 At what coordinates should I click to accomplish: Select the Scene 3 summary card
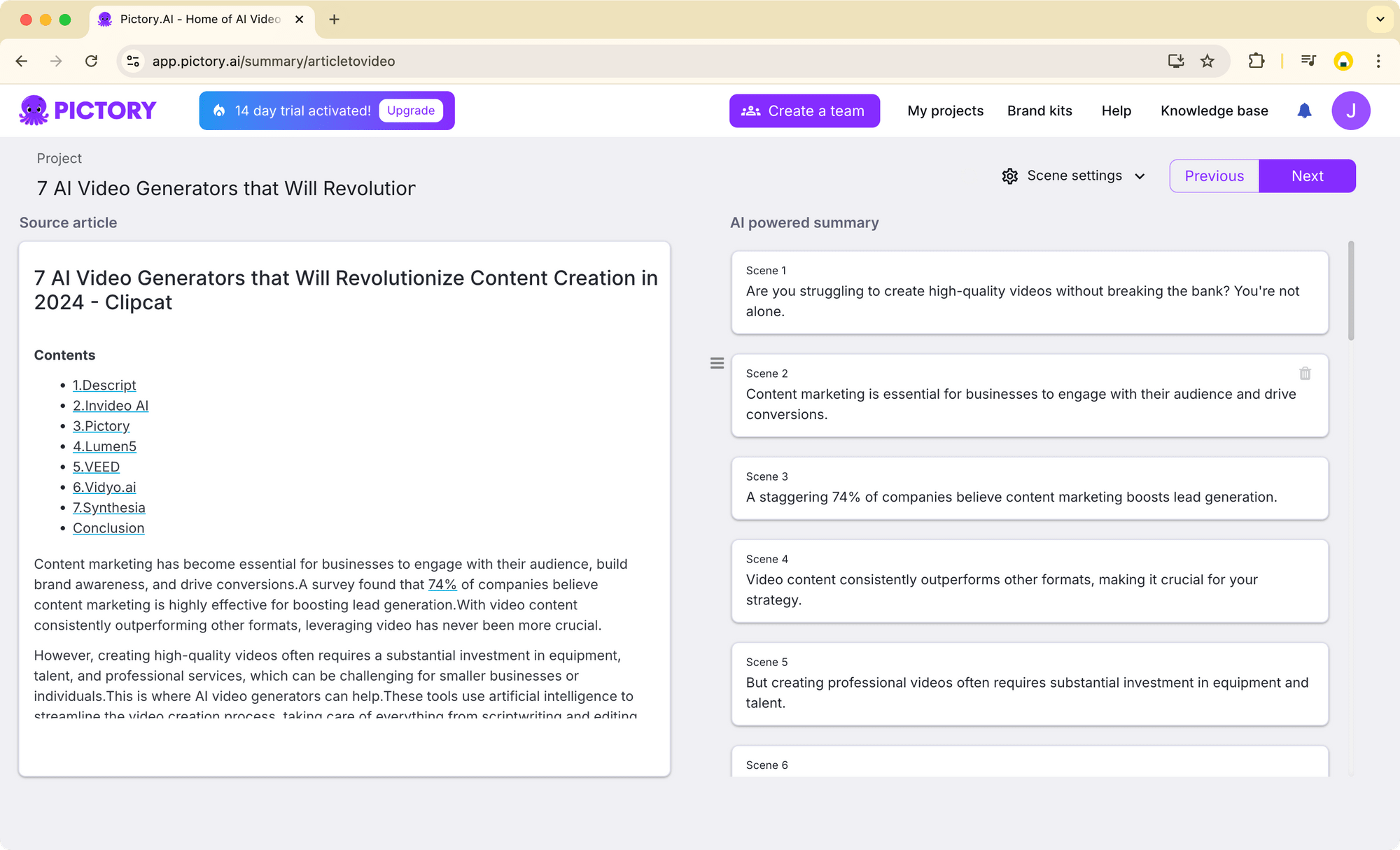(1030, 488)
